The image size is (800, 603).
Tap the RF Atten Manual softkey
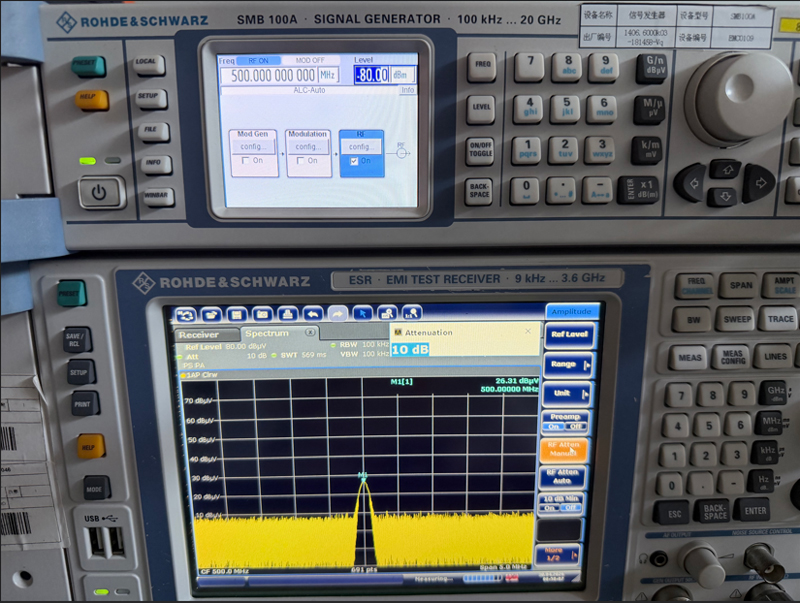pyautogui.click(x=563, y=449)
